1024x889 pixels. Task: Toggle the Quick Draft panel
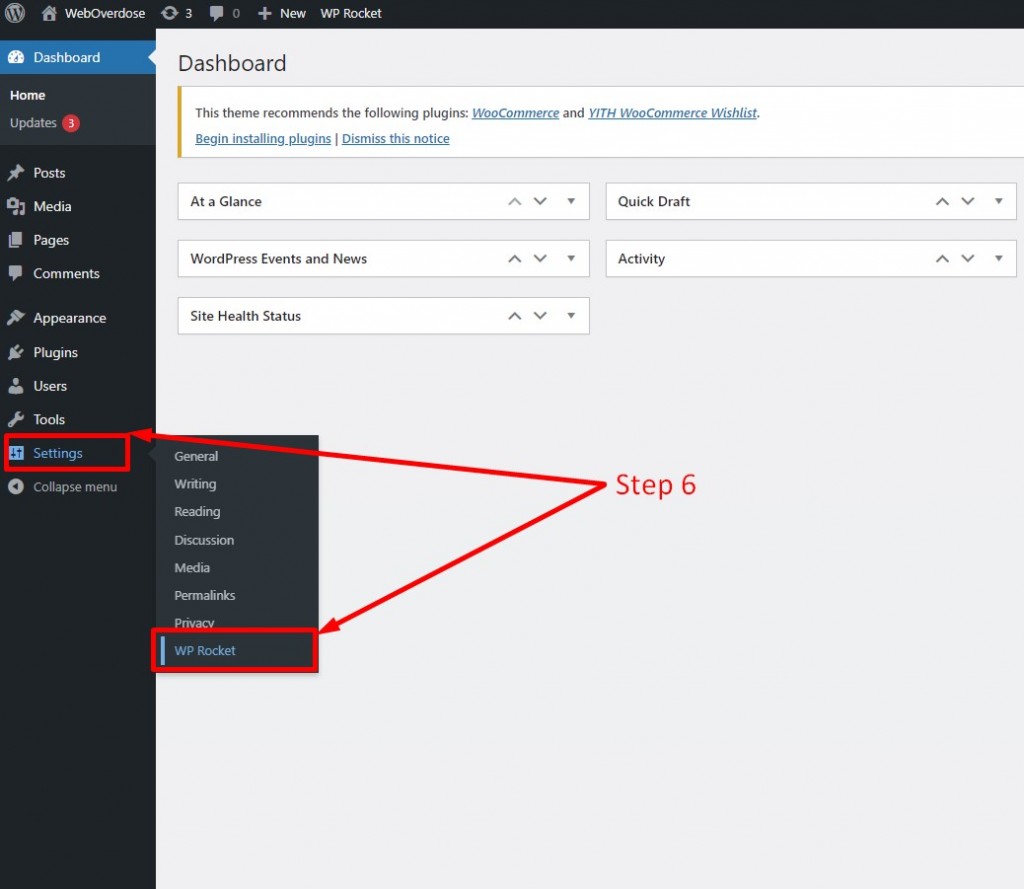tap(999, 201)
